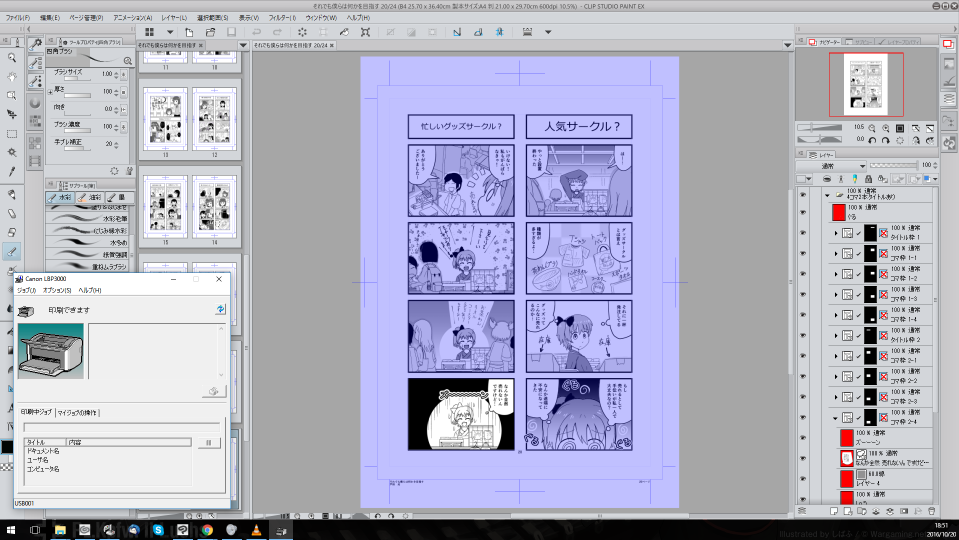Click the Undo arrow in command bar
This screenshot has height=540, width=959.
tap(258, 32)
